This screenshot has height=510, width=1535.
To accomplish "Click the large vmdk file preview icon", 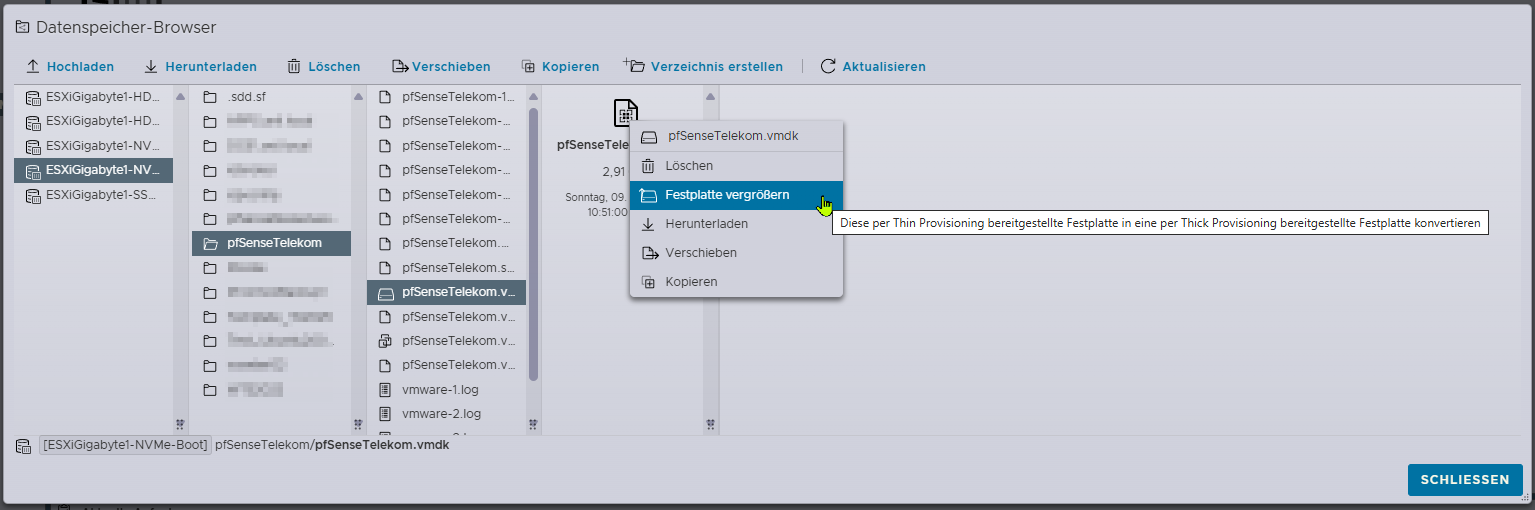I will click(x=625, y=113).
